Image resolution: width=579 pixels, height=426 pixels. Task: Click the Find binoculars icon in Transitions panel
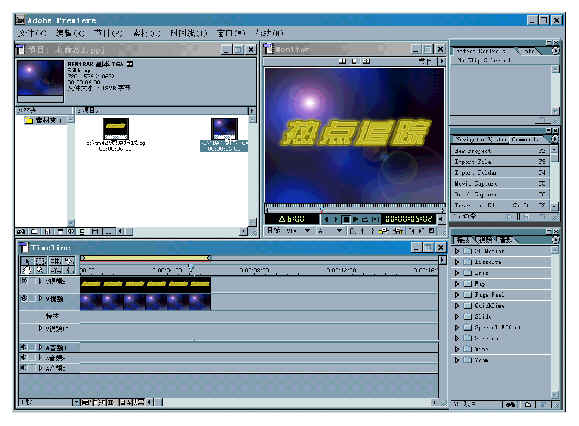click(510, 405)
